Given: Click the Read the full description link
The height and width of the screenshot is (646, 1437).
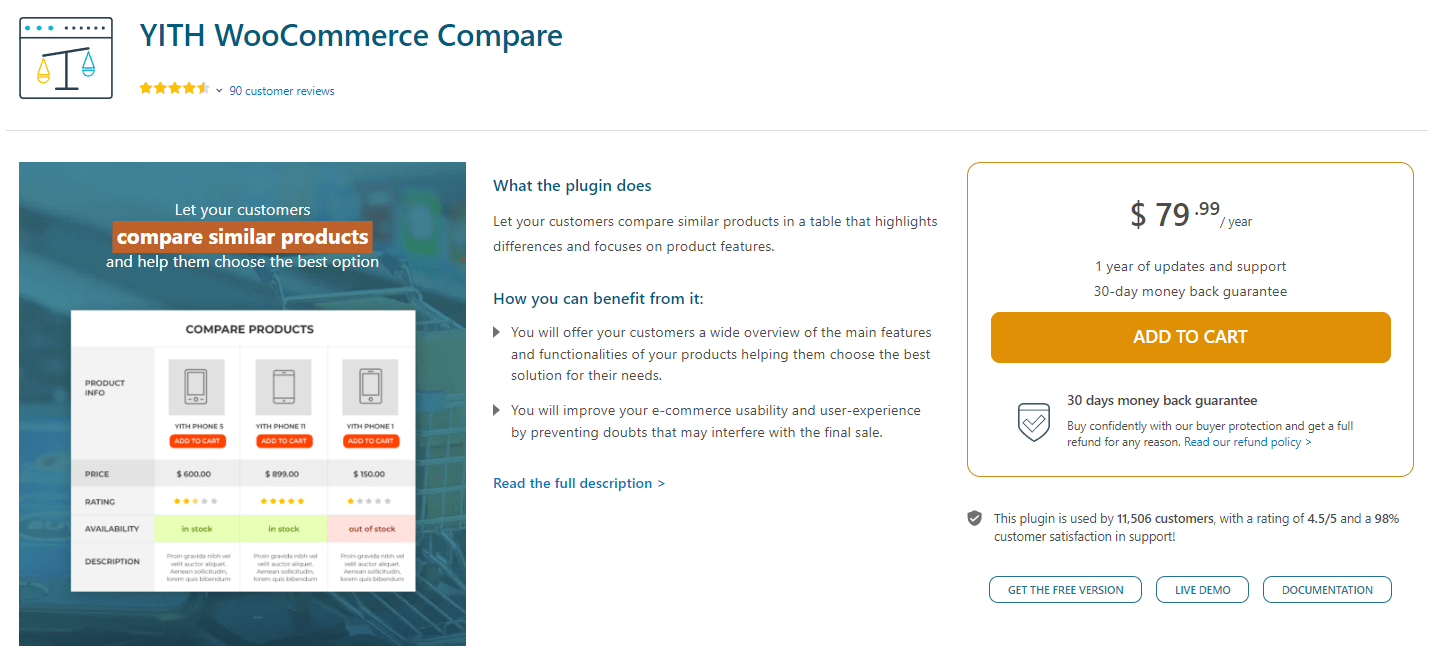Looking at the screenshot, I should (579, 483).
